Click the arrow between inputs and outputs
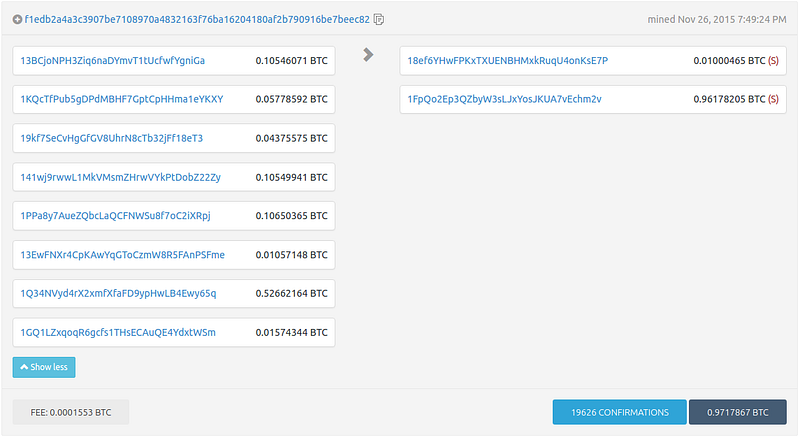 tap(368, 55)
